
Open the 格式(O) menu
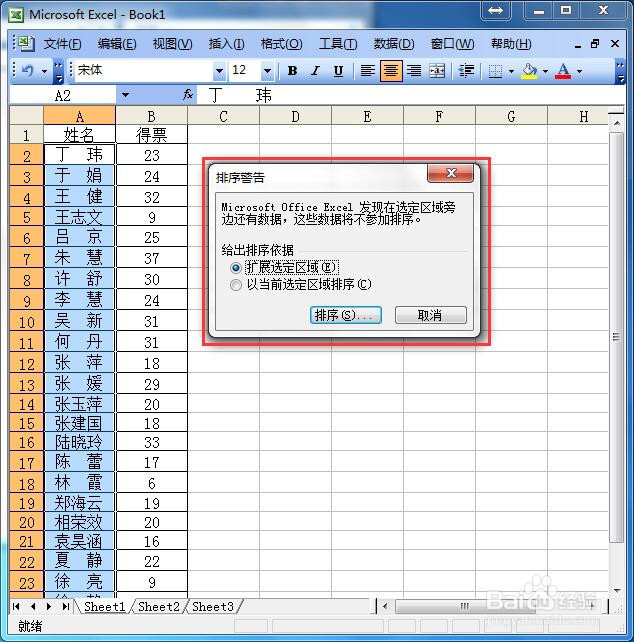point(282,44)
